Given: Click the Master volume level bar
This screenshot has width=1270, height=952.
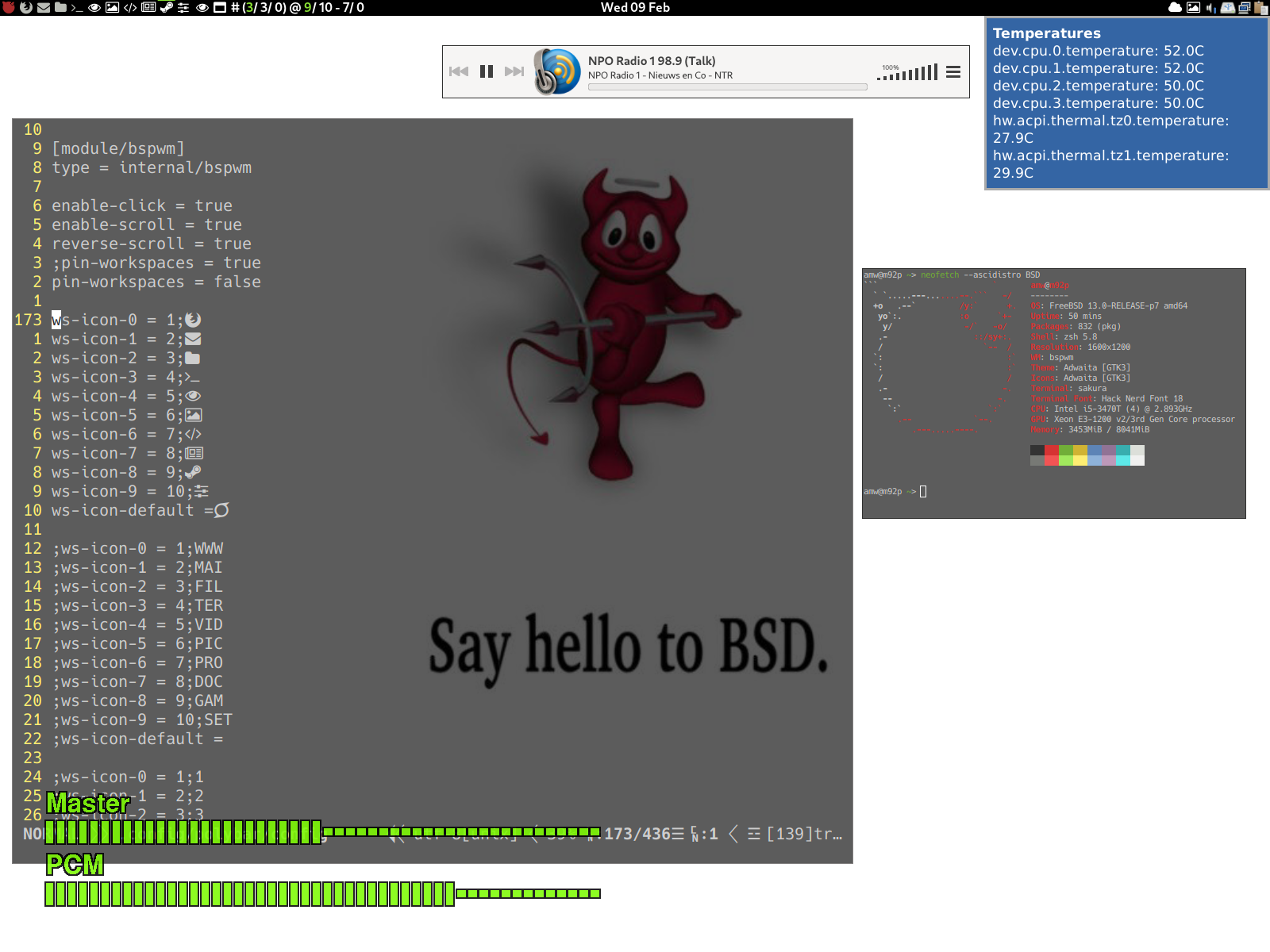Looking at the screenshot, I should pos(322,831).
